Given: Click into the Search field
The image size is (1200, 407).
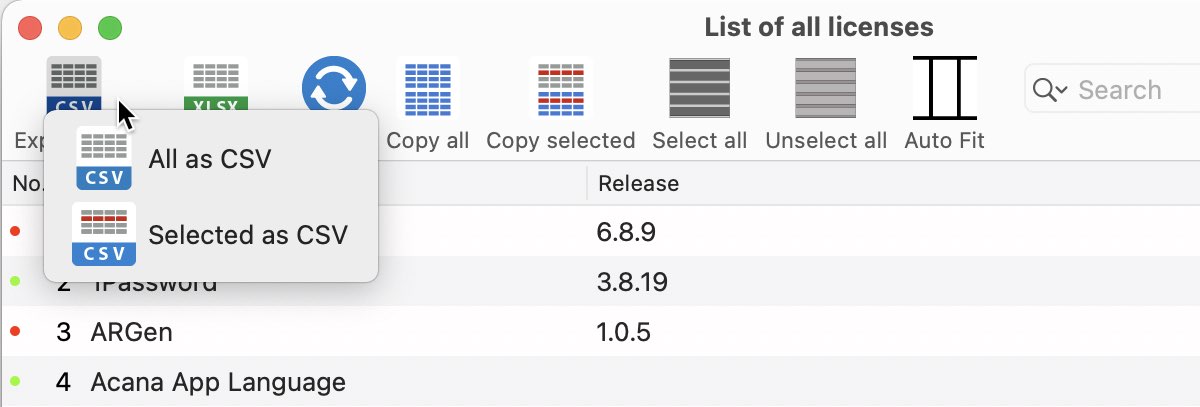Looking at the screenshot, I should 1120,90.
